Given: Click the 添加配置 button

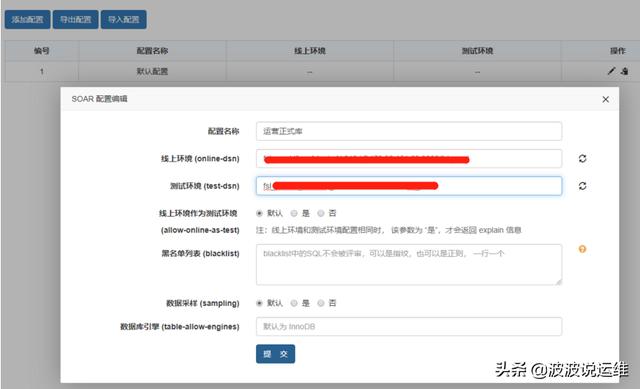Looking at the screenshot, I should click(27, 20).
